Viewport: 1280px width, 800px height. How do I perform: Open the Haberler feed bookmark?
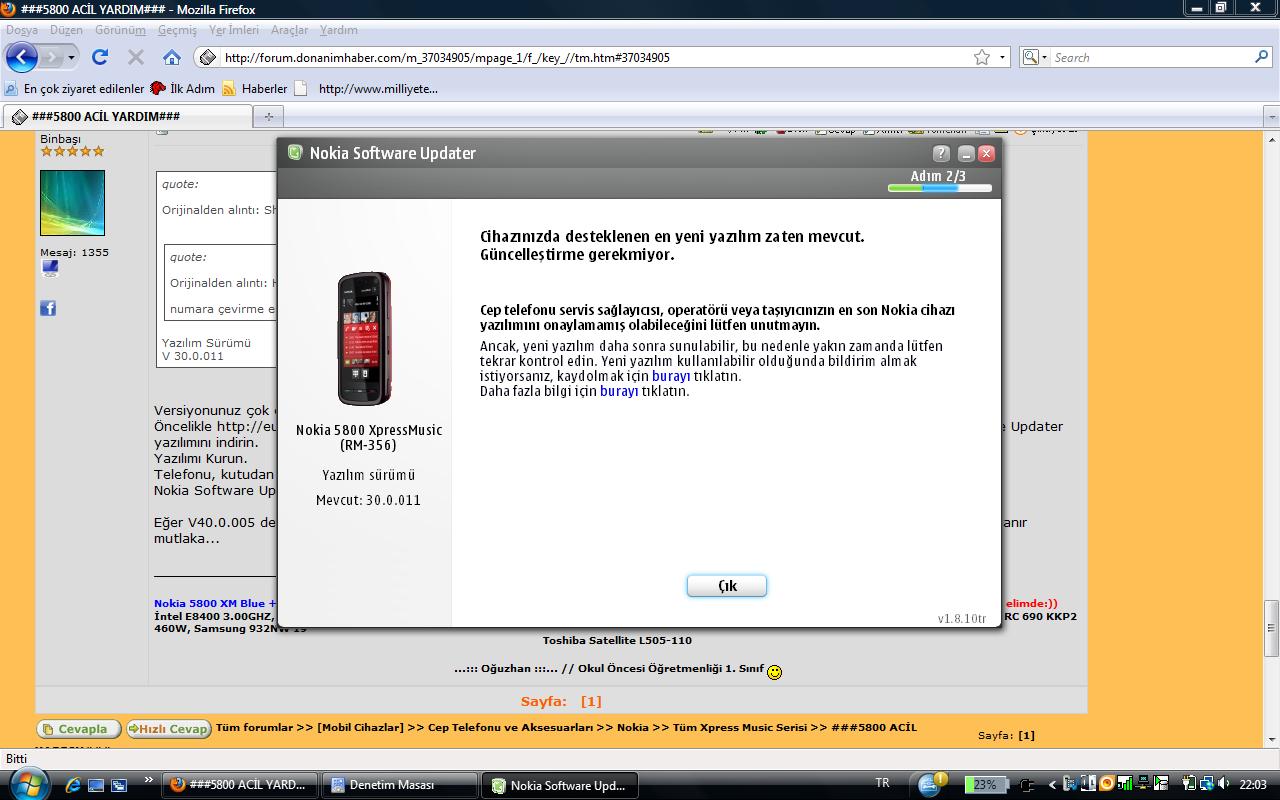pos(255,88)
